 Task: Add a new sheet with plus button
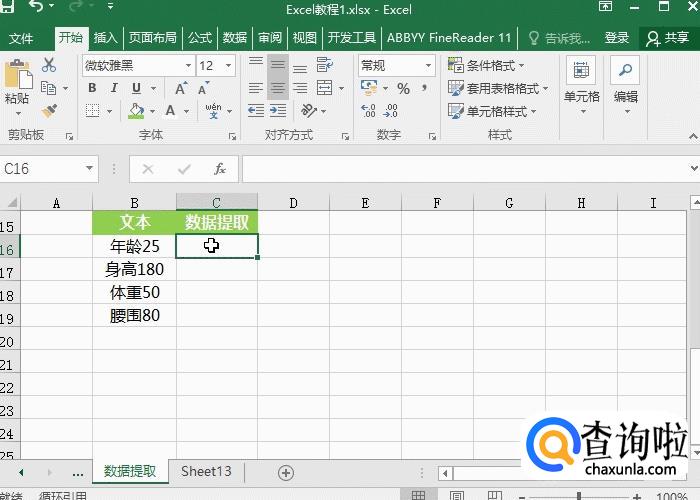click(x=286, y=472)
